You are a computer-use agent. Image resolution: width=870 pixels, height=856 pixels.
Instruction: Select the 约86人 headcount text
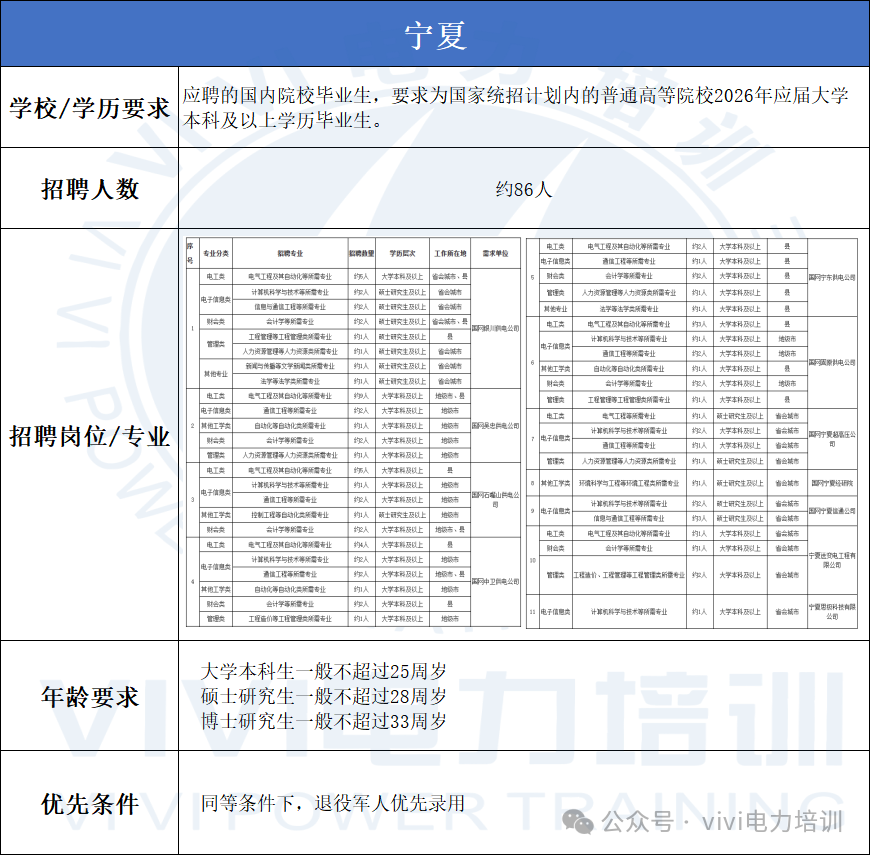click(523, 189)
